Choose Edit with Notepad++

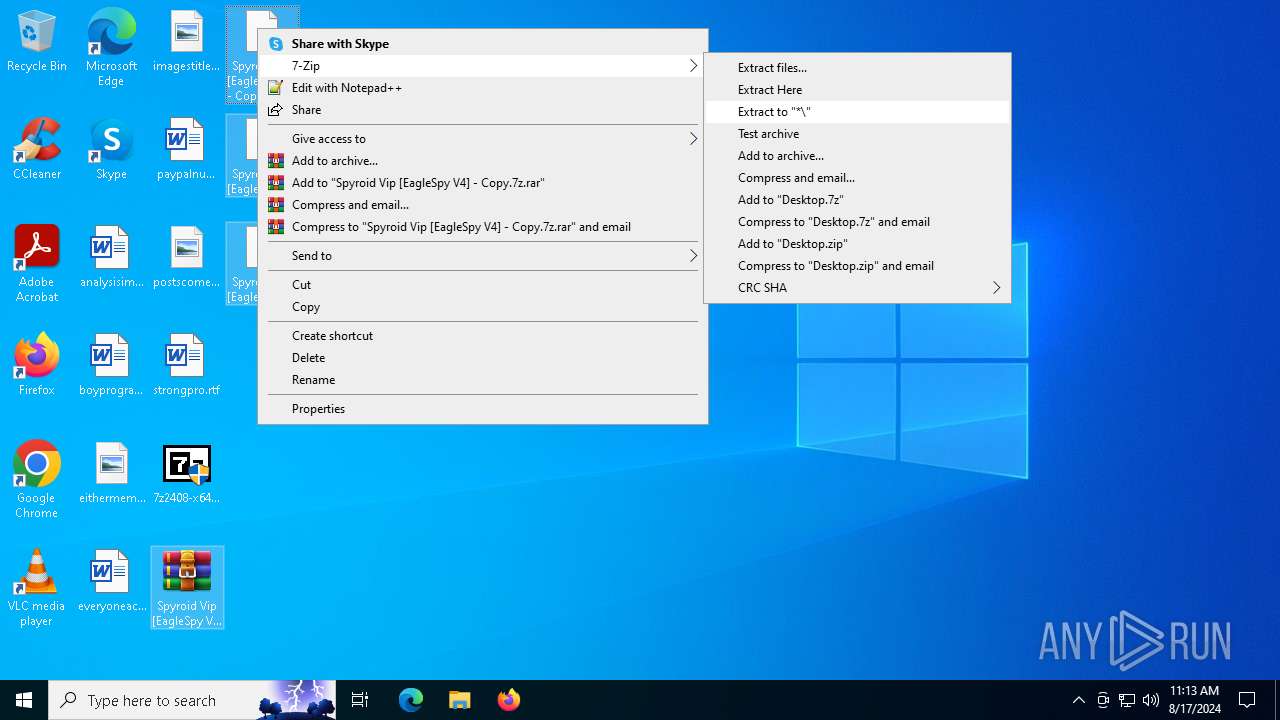click(483, 88)
